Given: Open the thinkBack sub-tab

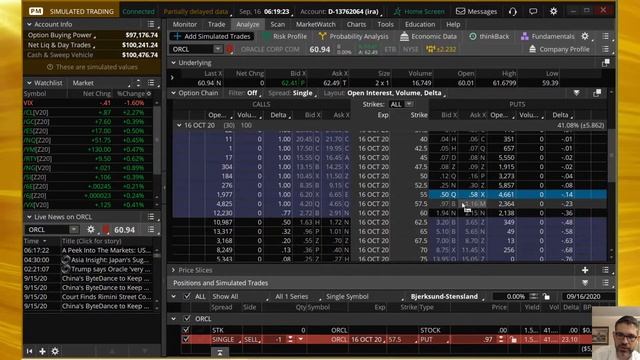Looking at the screenshot, I should click(489, 36).
